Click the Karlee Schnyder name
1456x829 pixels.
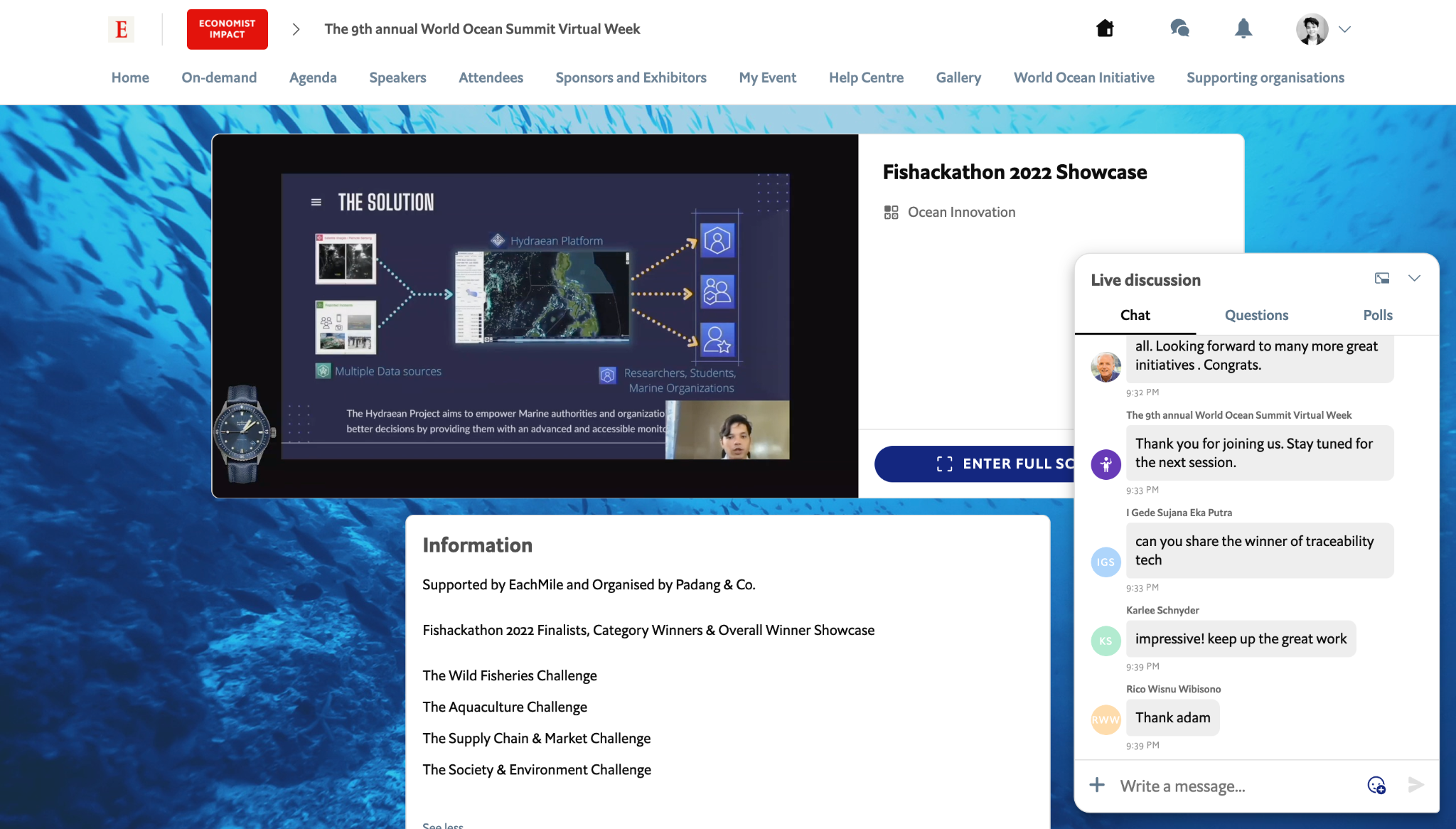(1162, 610)
